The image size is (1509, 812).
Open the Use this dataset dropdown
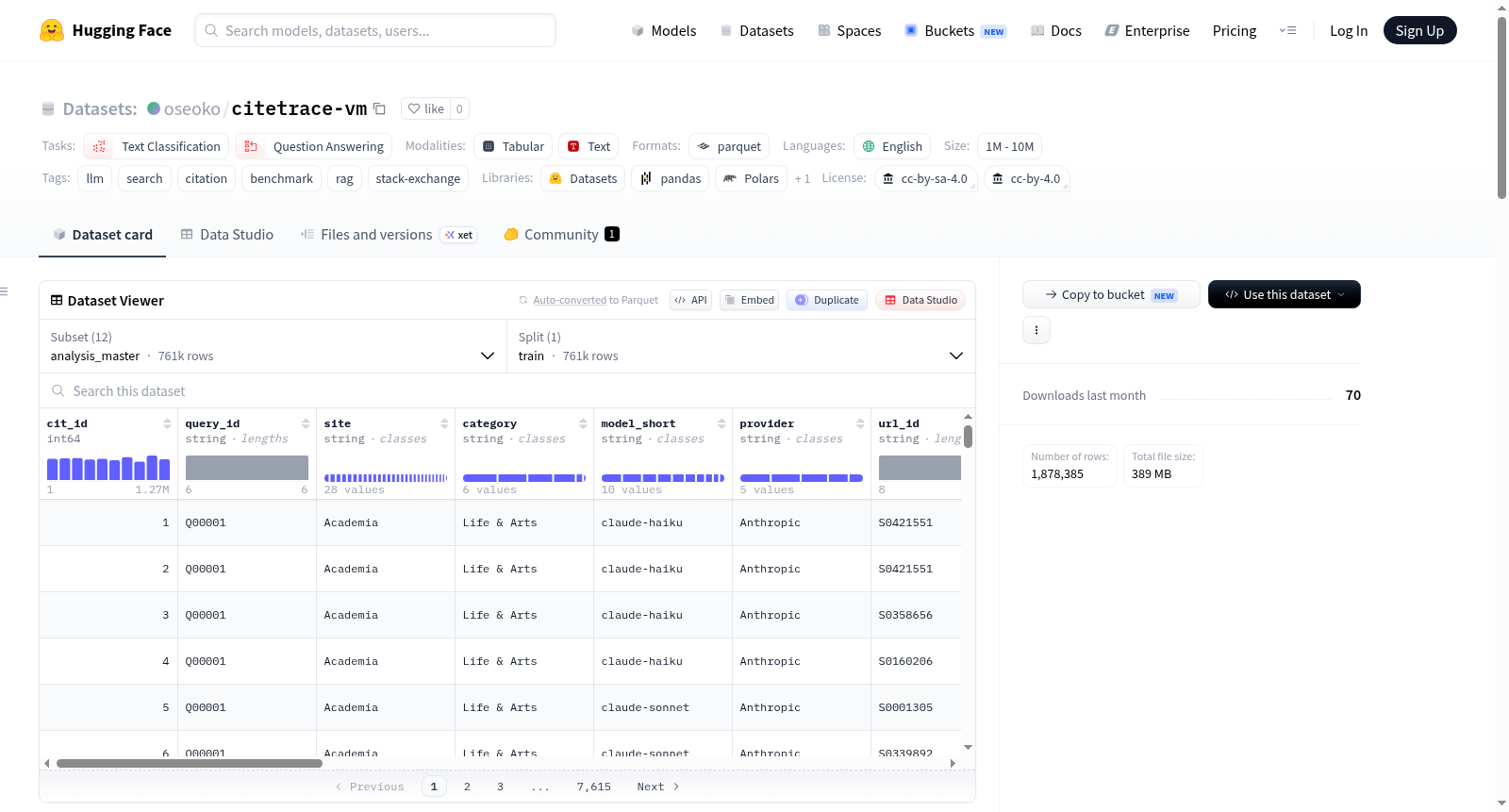tap(1285, 294)
